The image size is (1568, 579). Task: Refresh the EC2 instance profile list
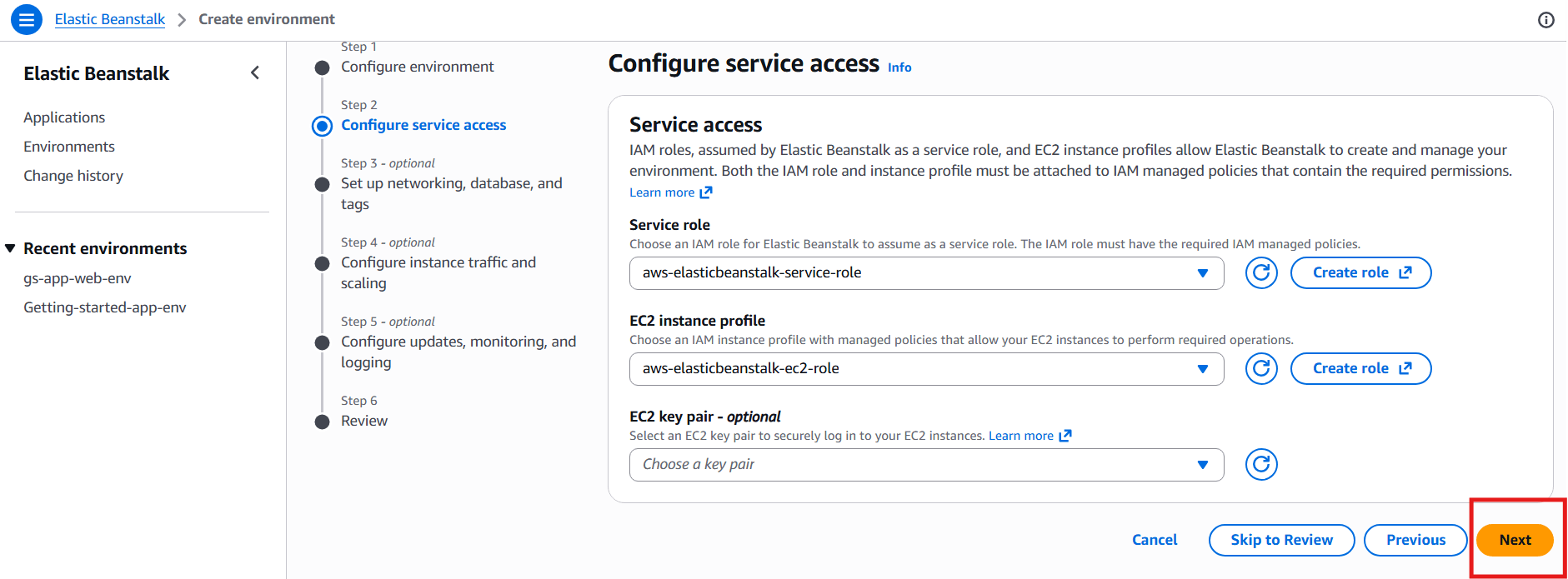1261,369
